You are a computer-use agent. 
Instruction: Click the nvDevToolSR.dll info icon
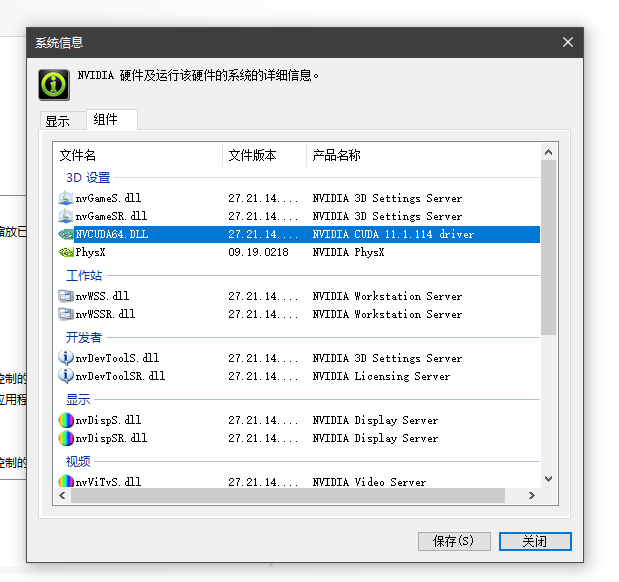tap(66, 375)
